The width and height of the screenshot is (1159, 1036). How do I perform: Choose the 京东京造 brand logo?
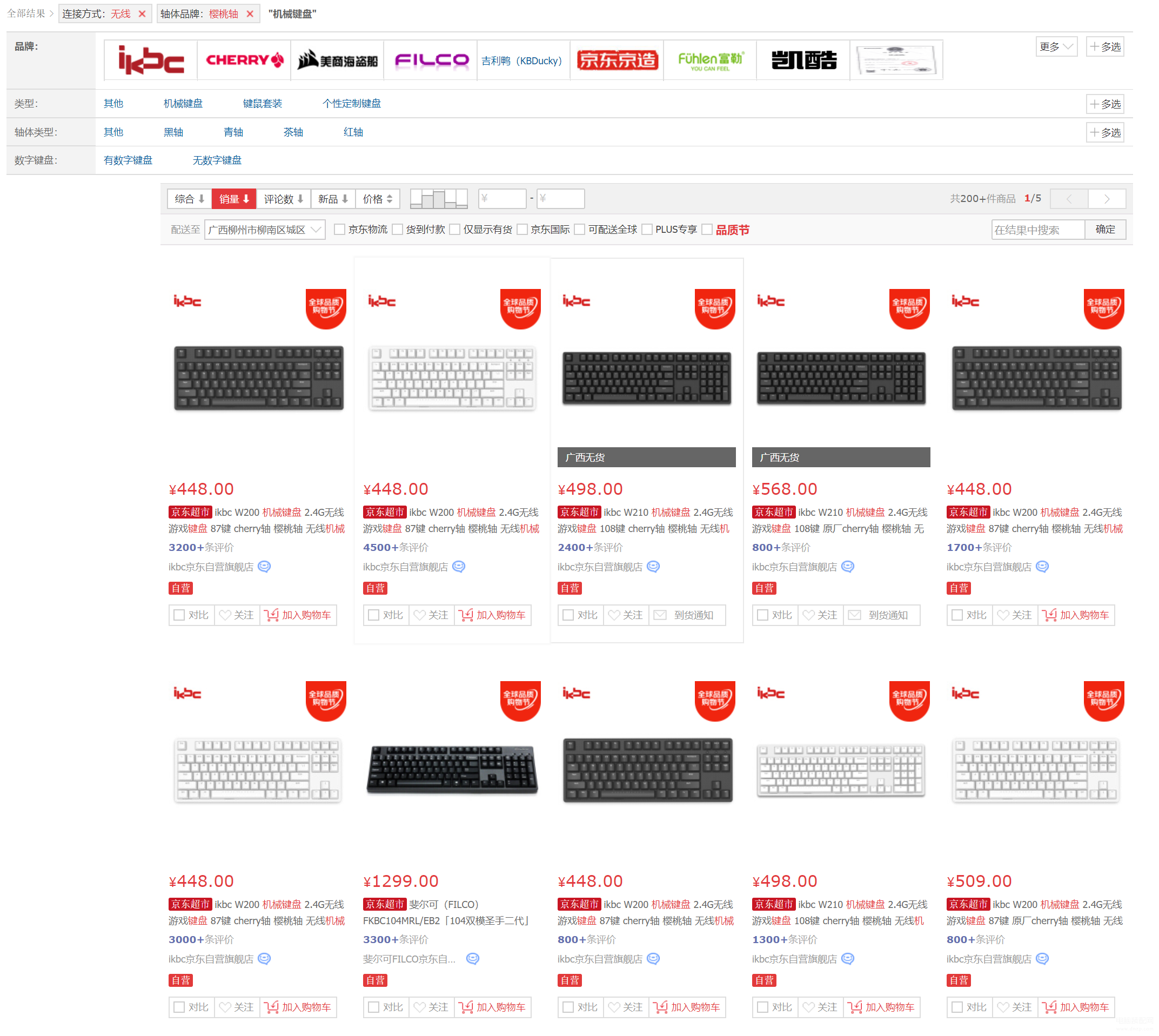[617, 60]
